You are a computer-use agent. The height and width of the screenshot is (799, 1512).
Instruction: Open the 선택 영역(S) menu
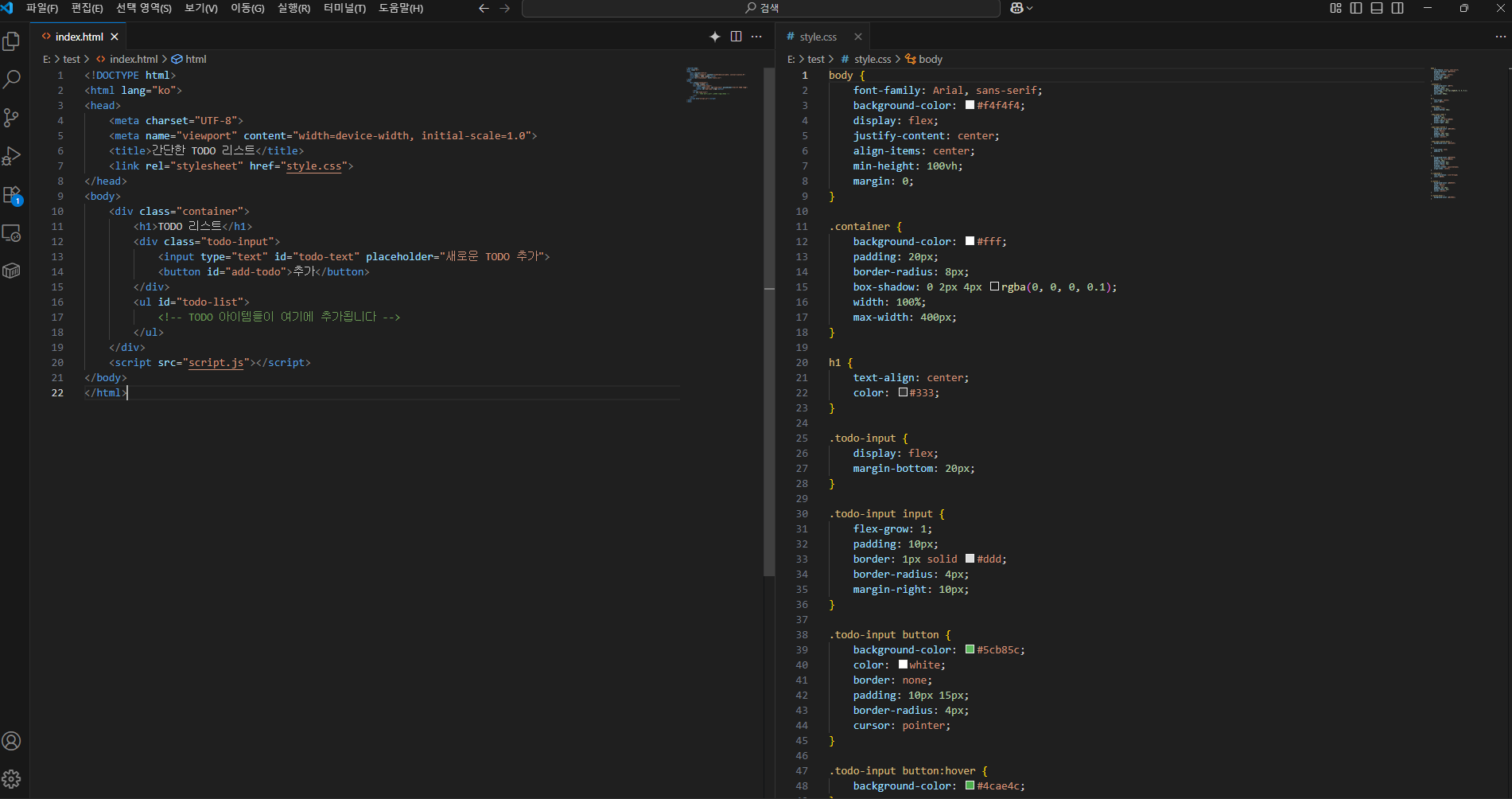coord(144,8)
